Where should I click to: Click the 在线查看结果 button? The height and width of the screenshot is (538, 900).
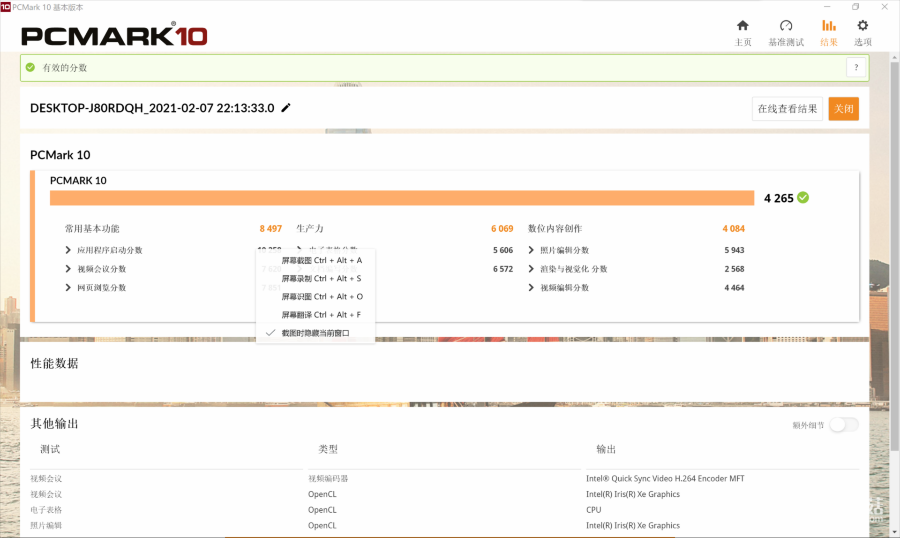click(787, 109)
